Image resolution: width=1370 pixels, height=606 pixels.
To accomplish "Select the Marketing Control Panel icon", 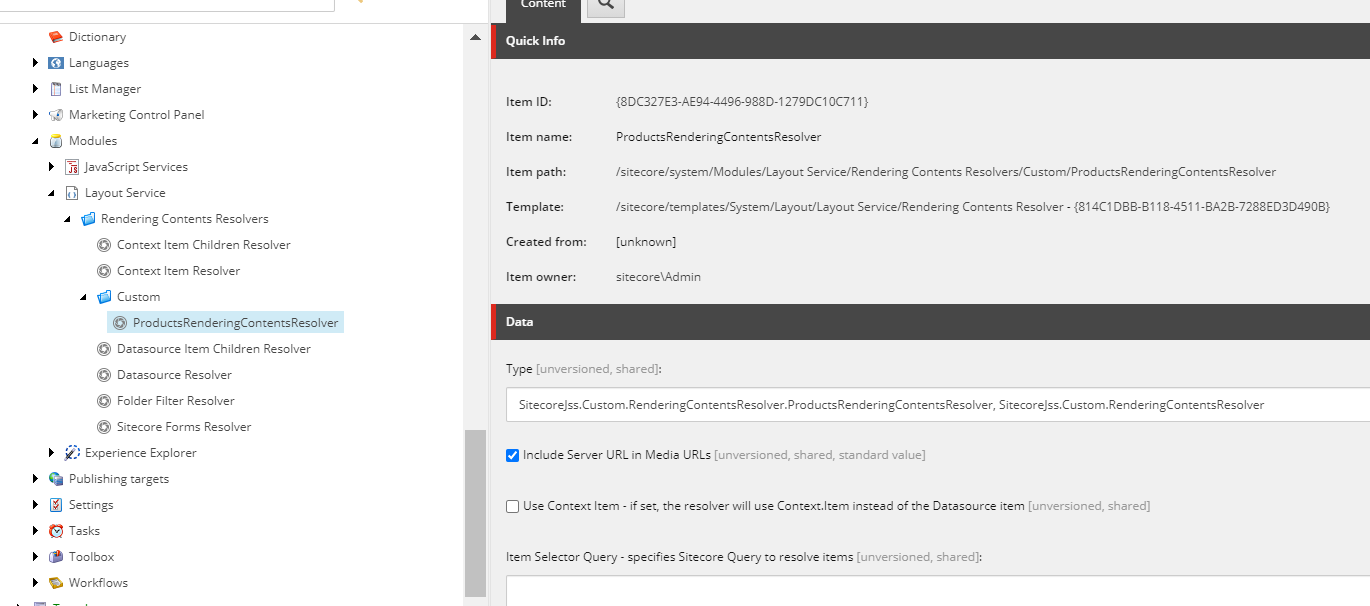I will (x=54, y=114).
